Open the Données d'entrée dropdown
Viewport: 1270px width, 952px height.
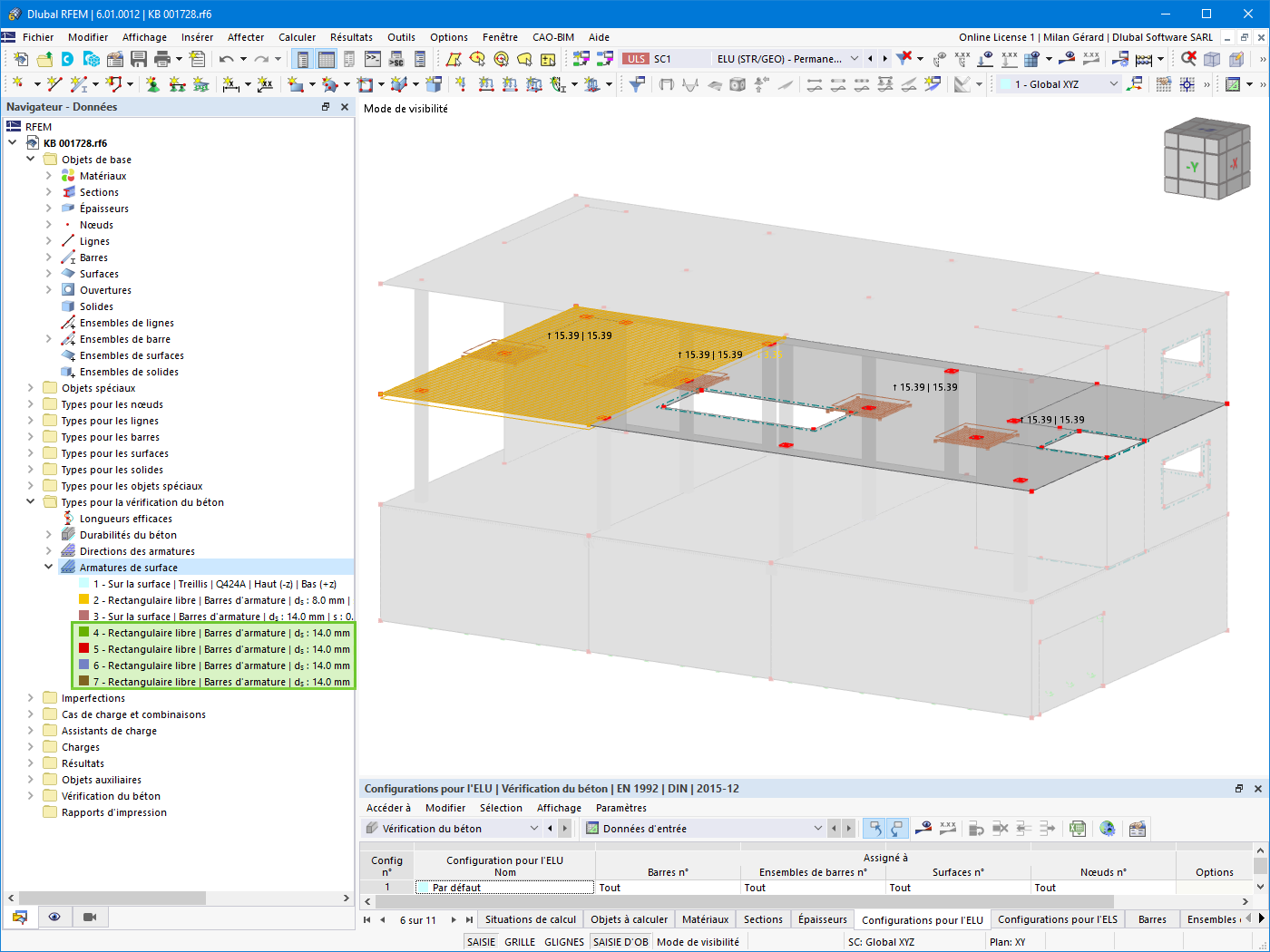tap(817, 828)
